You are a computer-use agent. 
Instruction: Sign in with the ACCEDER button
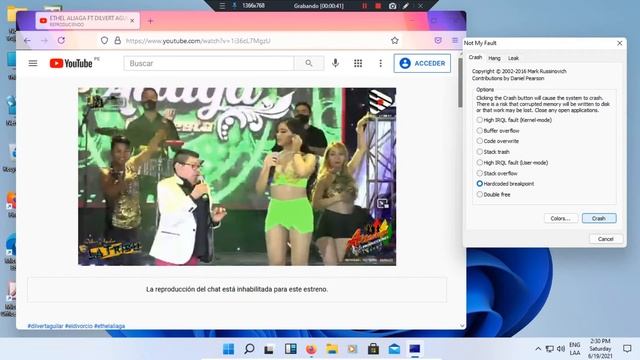(422, 63)
